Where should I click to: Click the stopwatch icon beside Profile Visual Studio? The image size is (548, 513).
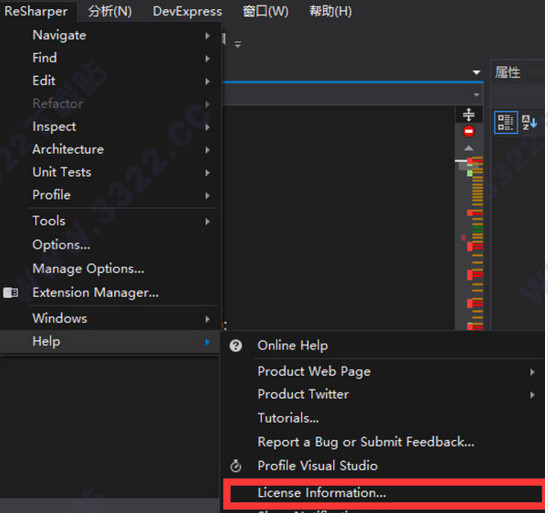point(236,466)
